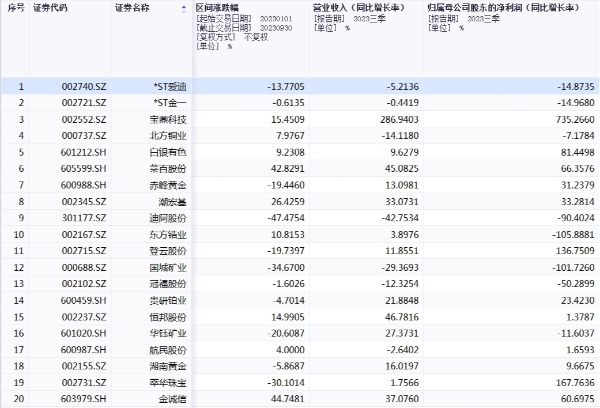Select revenue growth value 46.7816
Screen dimensions: 600x408
402,317
